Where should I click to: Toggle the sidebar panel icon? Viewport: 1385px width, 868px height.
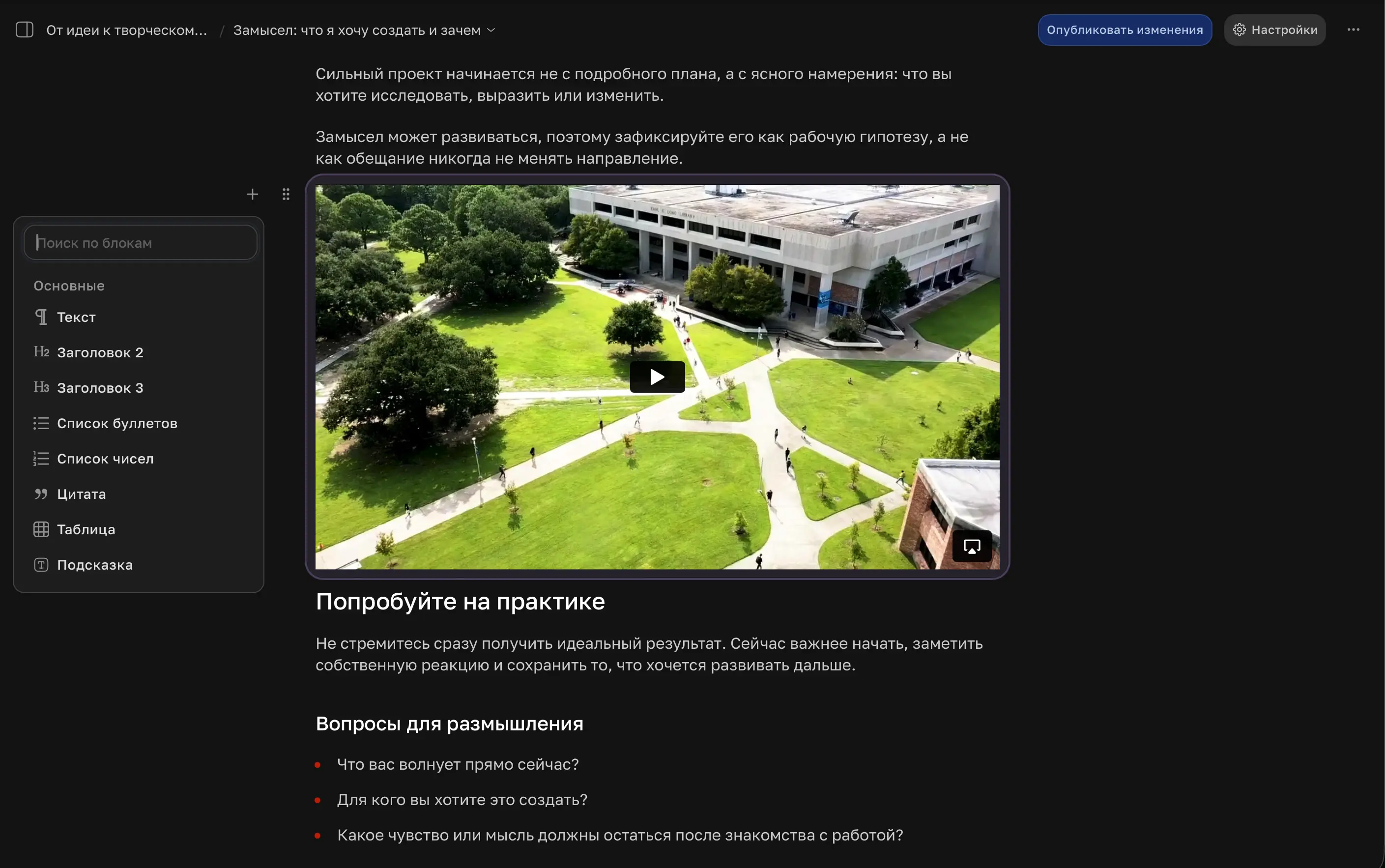pos(25,30)
